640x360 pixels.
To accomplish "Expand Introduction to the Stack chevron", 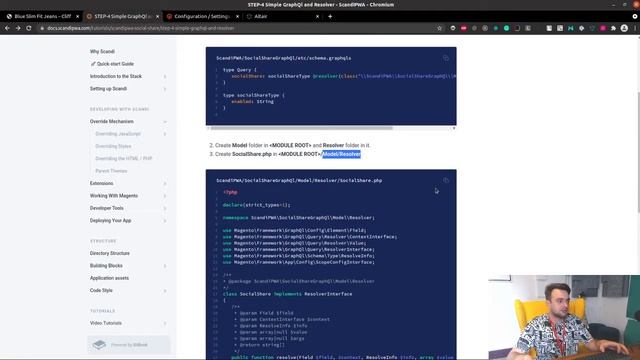I will pos(165,76).
